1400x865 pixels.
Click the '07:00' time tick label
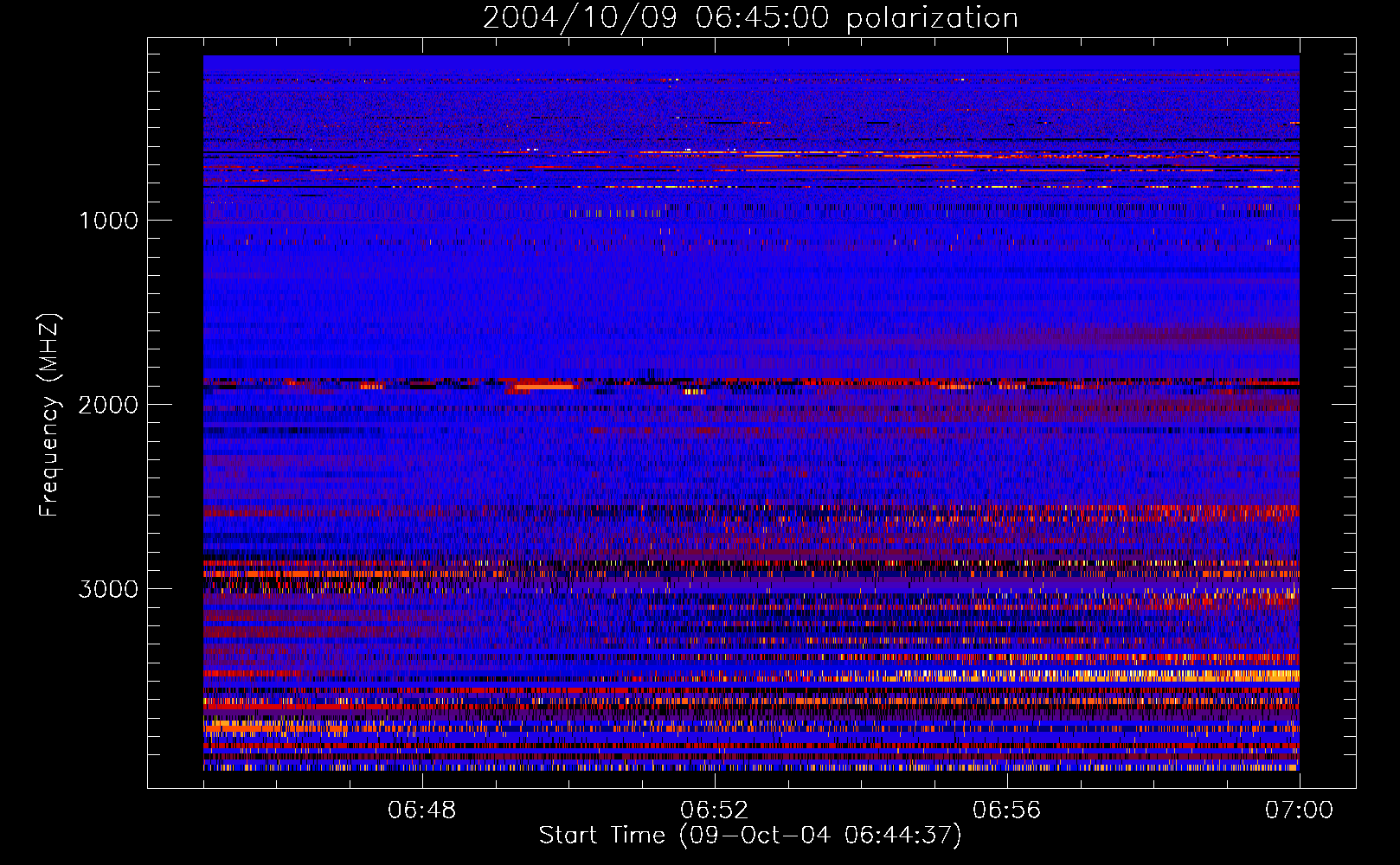click(x=1300, y=811)
